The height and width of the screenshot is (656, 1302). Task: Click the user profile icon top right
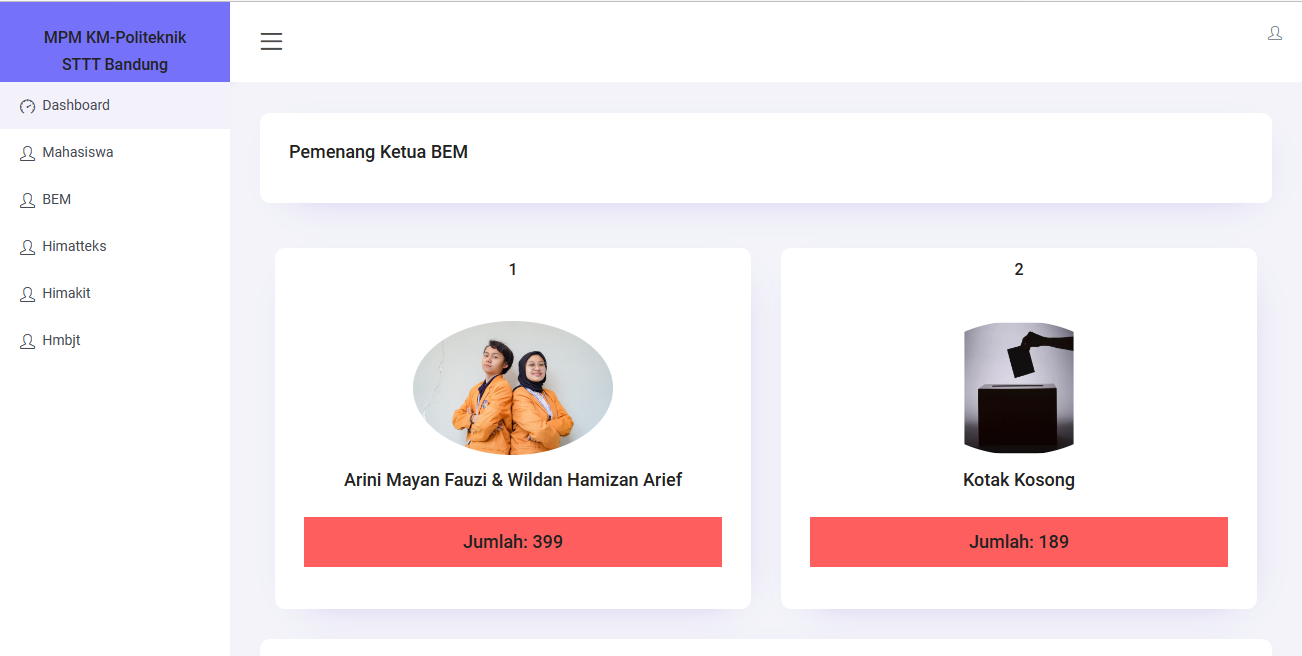pos(1274,33)
